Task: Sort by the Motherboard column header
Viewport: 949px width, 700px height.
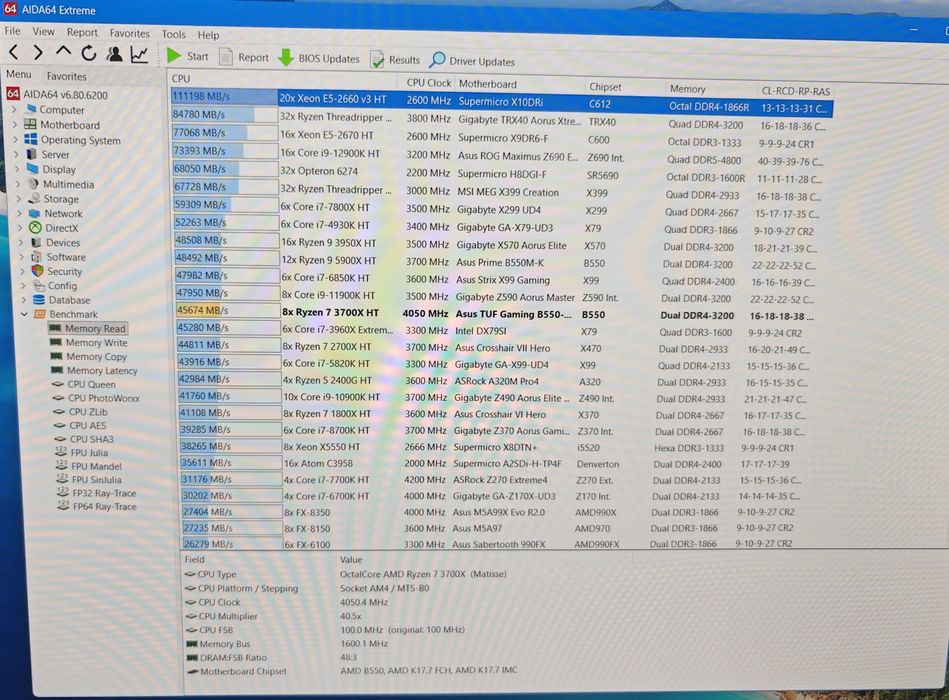Action: tap(488, 84)
